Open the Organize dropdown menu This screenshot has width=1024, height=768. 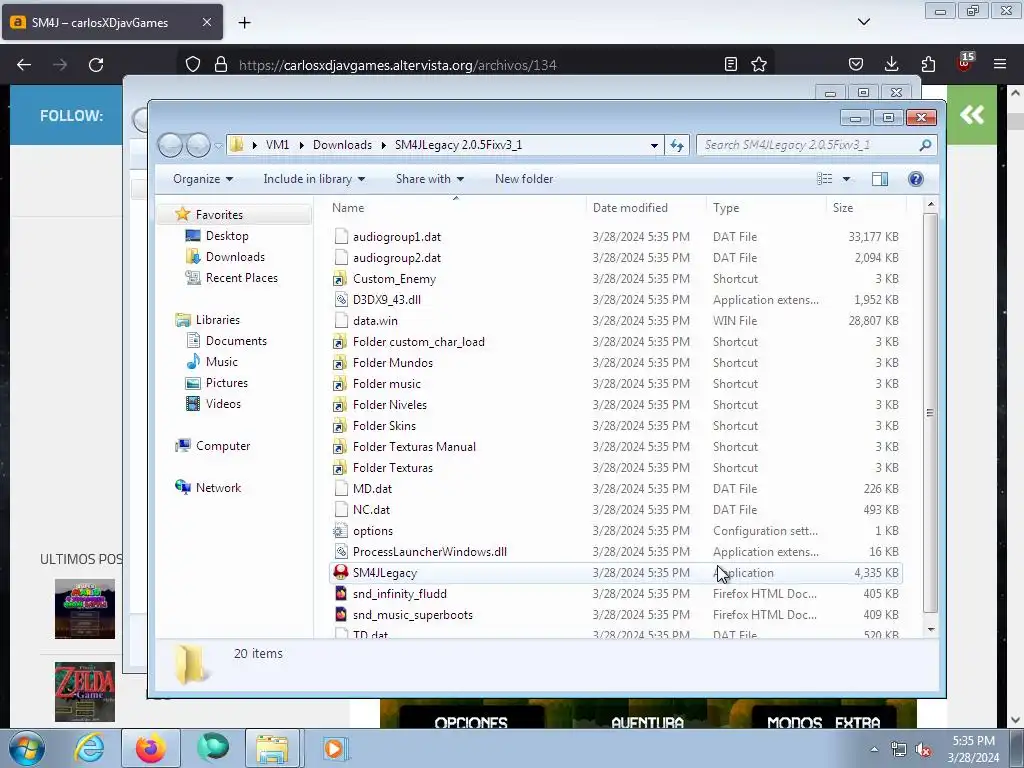pyautogui.click(x=202, y=179)
